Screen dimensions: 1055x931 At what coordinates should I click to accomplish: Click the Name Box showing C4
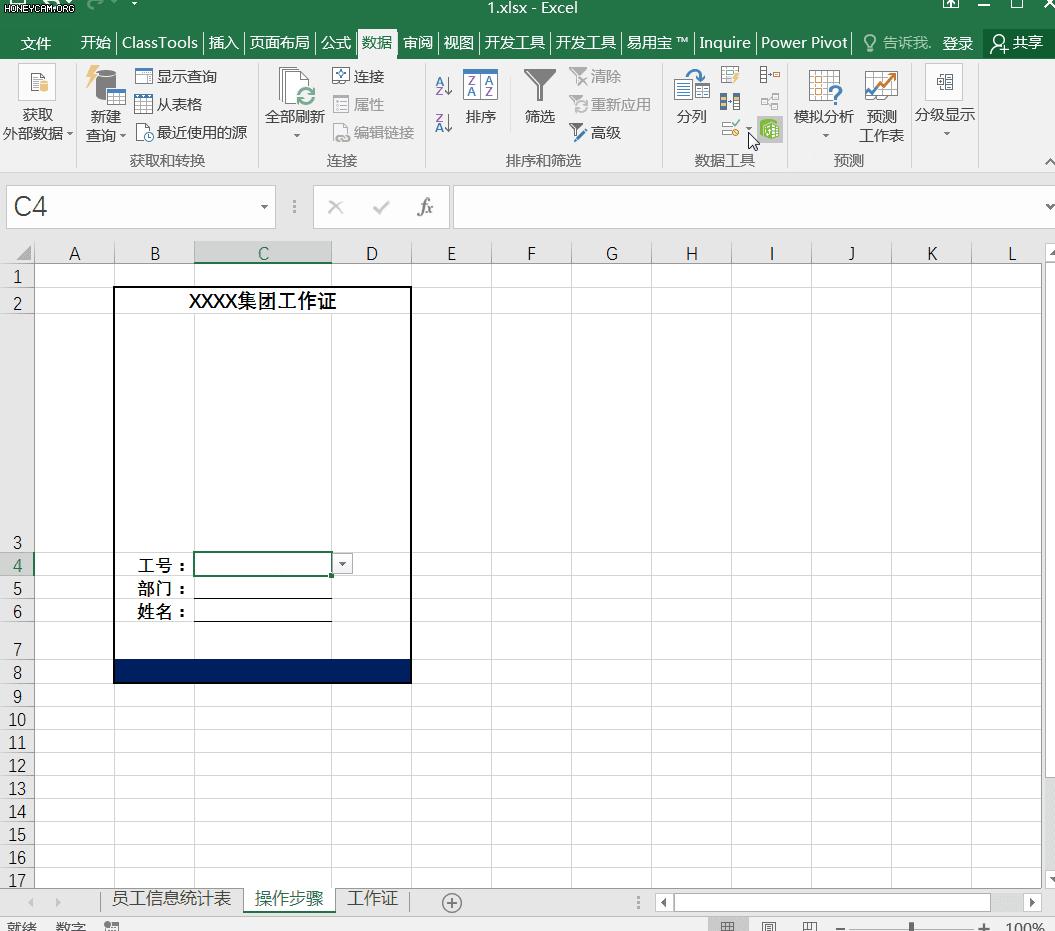[131, 207]
